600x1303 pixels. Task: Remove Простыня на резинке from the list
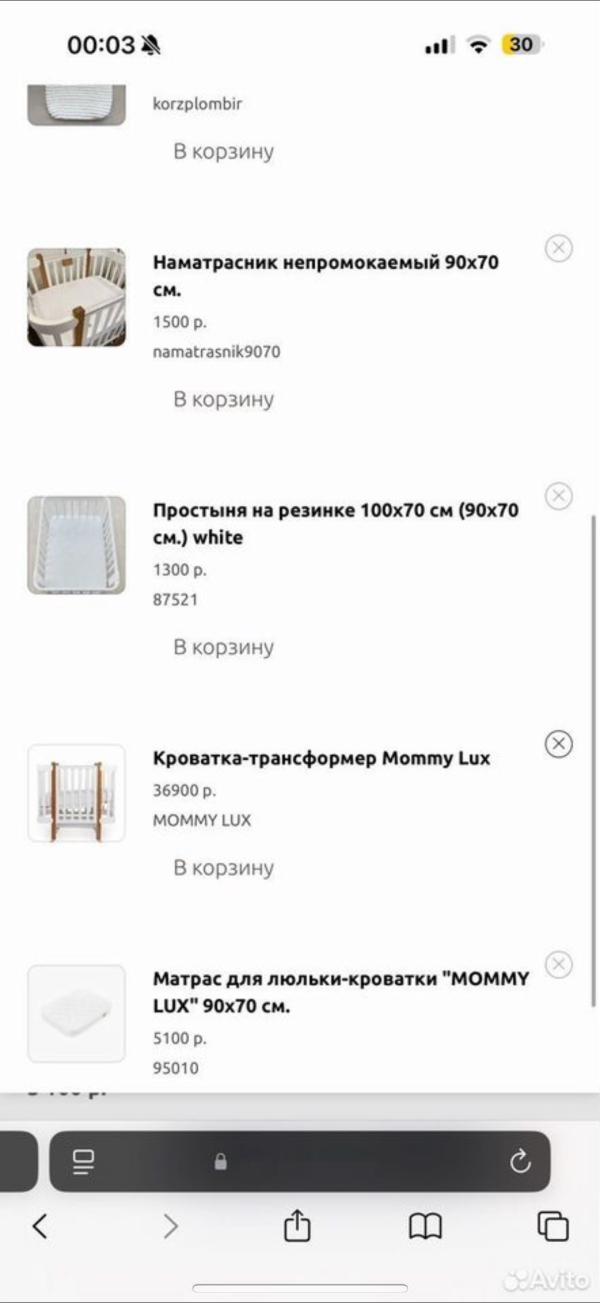tap(558, 496)
